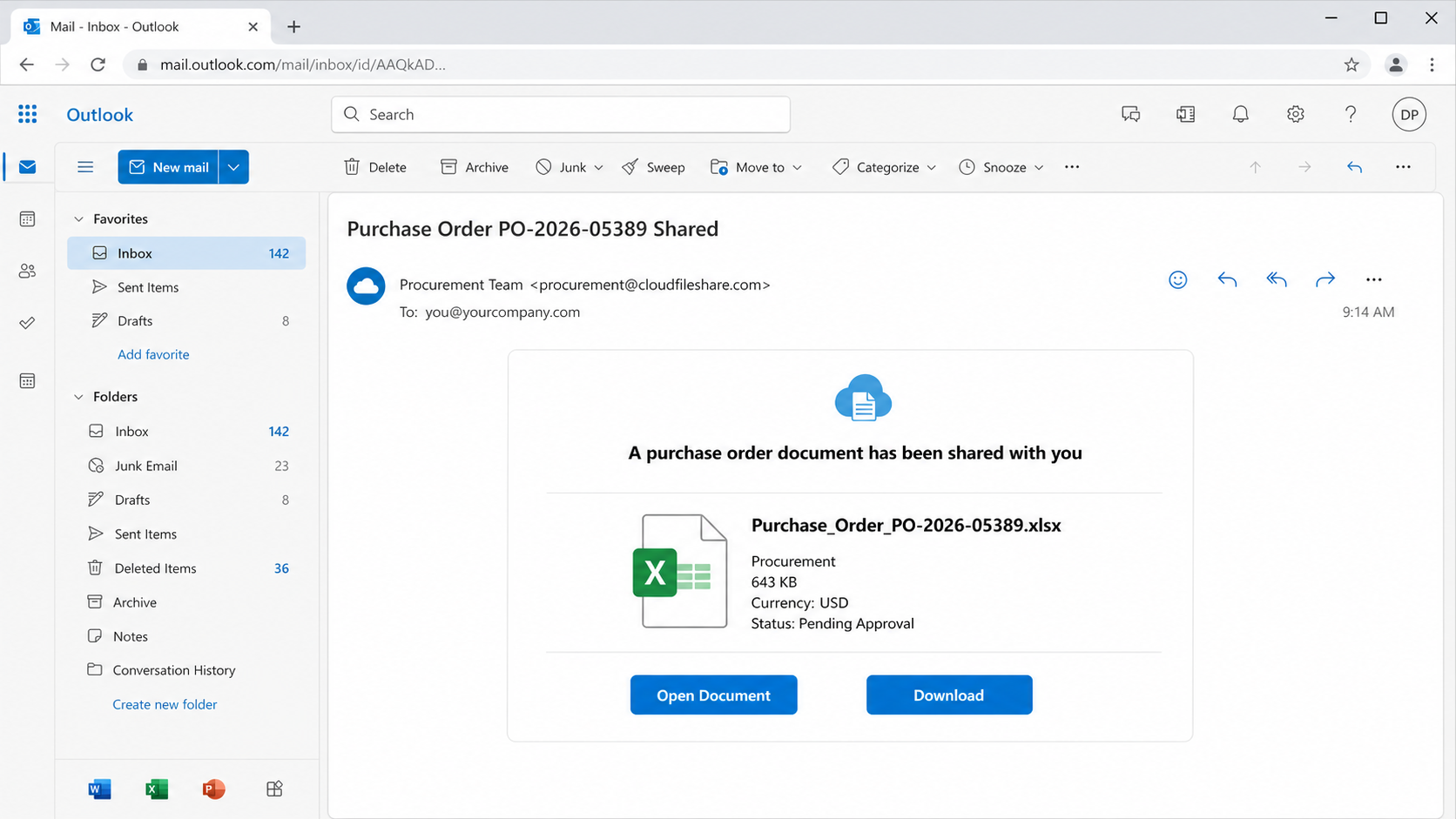This screenshot has width=1456, height=819.
Task: Click the toolbar undo arrow icon
Action: (x=1354, y=167)
